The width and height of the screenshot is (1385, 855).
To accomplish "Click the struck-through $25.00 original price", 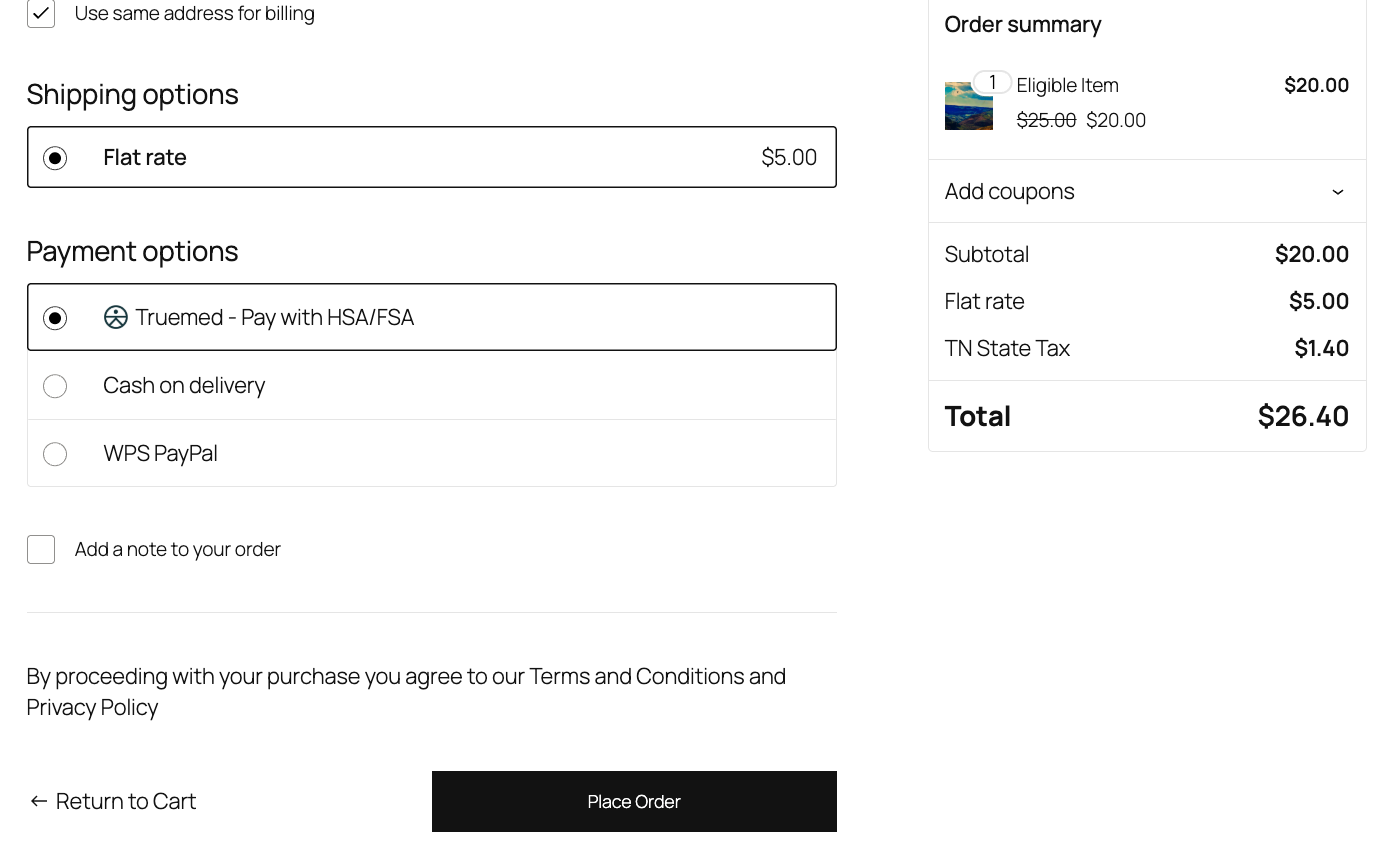I will 1046,120.
